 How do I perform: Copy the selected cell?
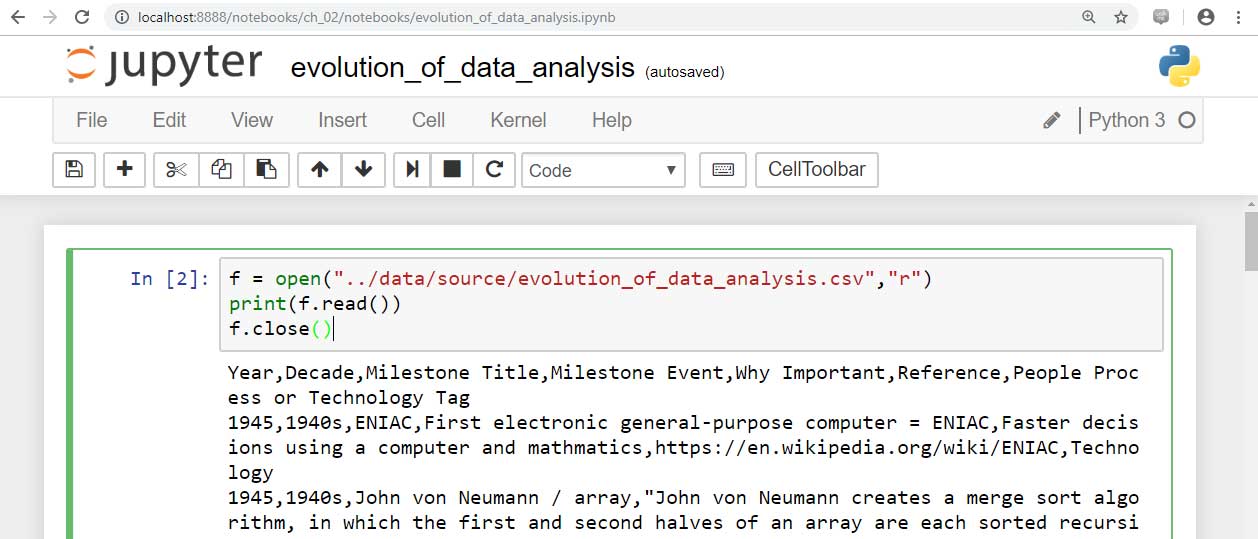(x=221, y=170)
